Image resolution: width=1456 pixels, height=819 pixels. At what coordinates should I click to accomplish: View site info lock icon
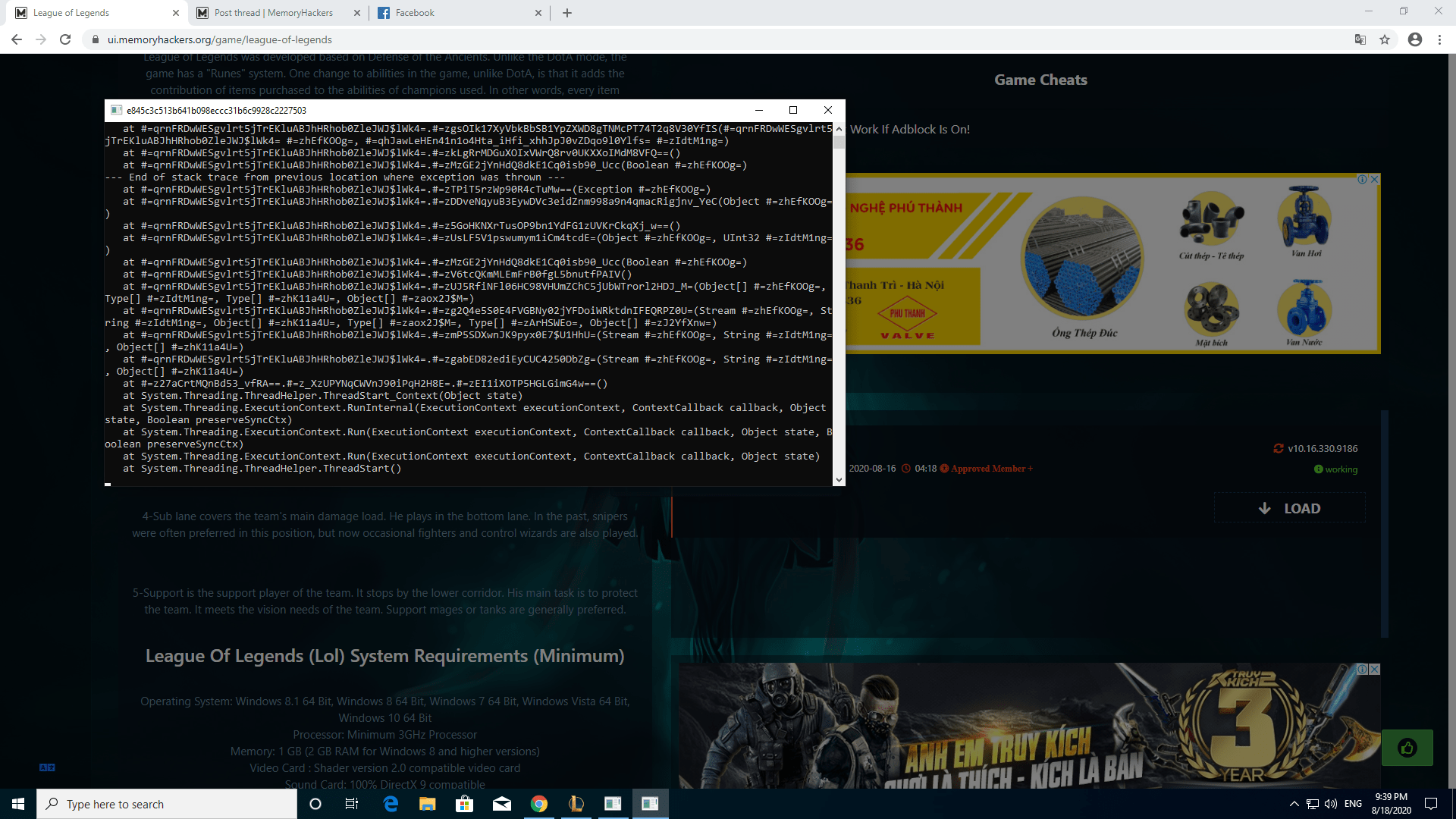click(95, 39)
